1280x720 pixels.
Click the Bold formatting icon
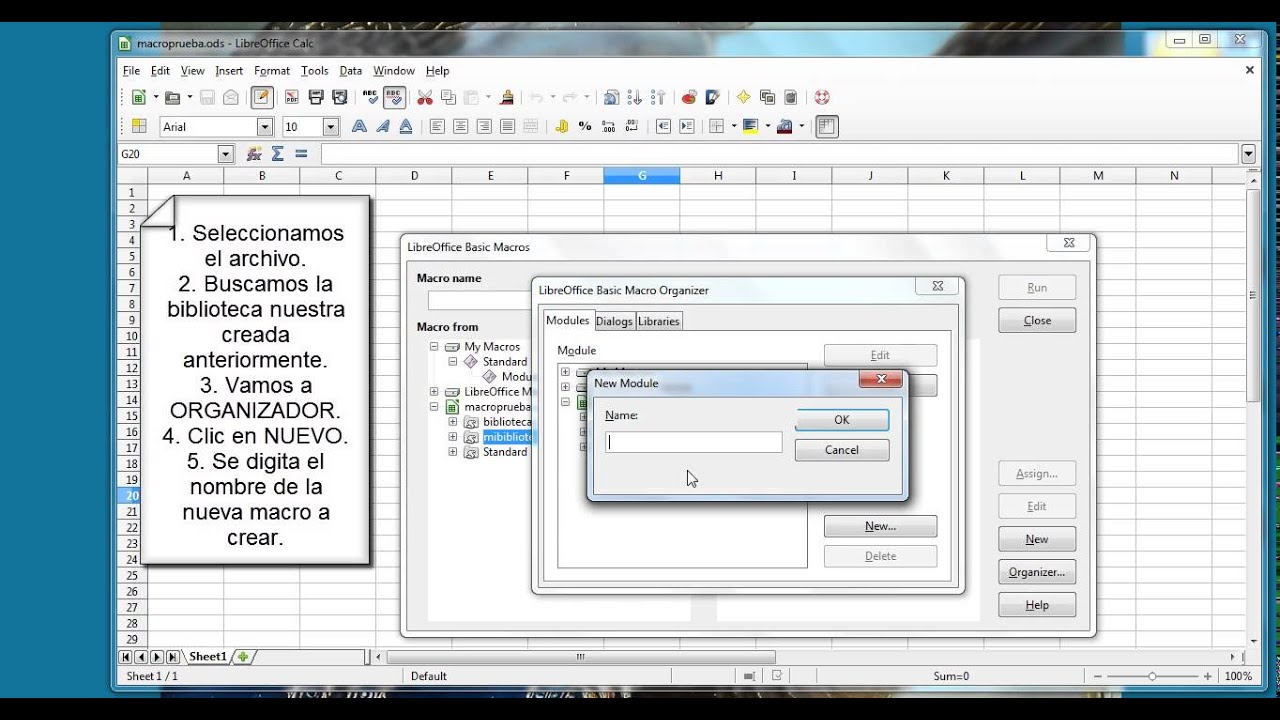[x=358, y=126]
